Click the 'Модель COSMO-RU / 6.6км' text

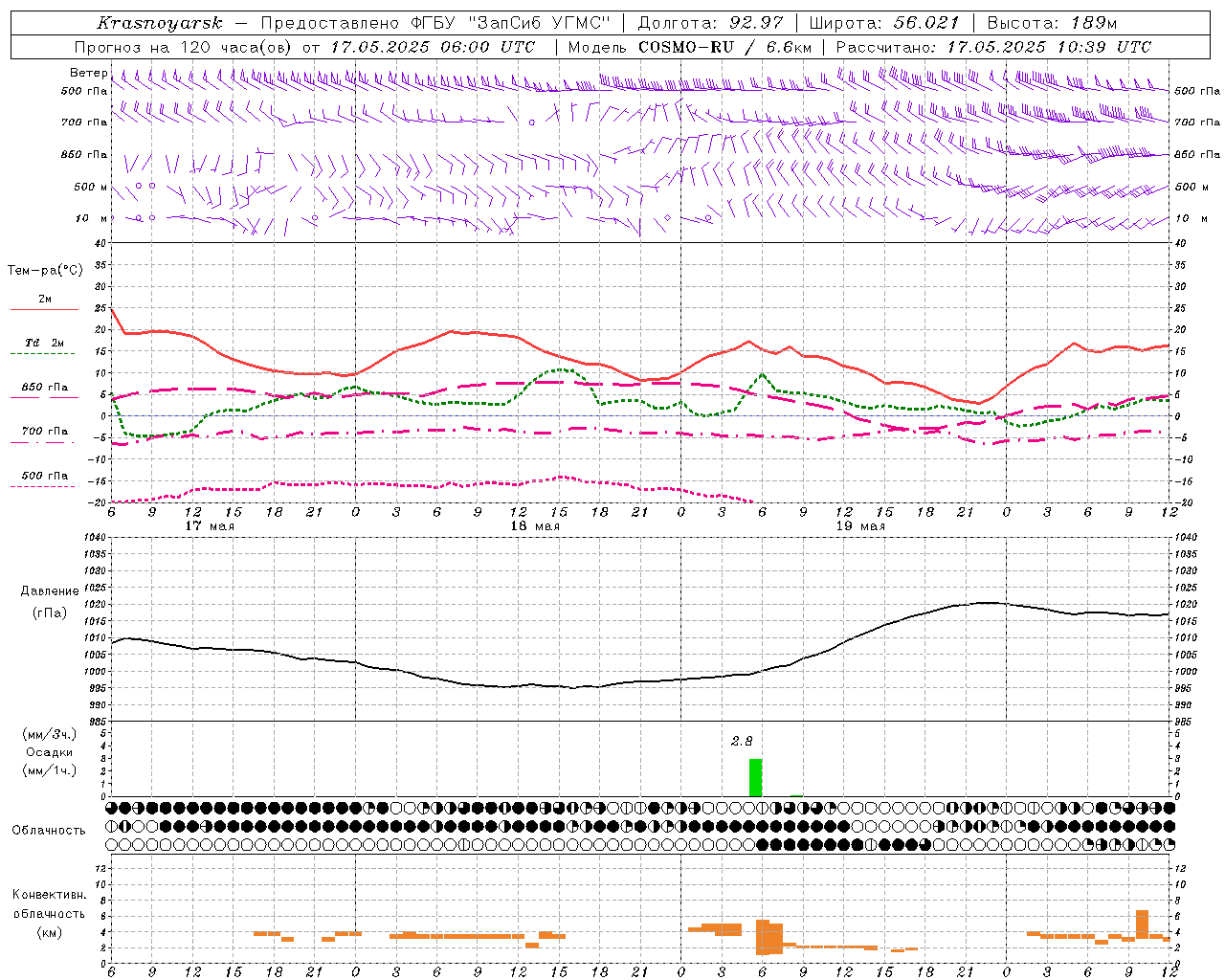click(690, 47)
